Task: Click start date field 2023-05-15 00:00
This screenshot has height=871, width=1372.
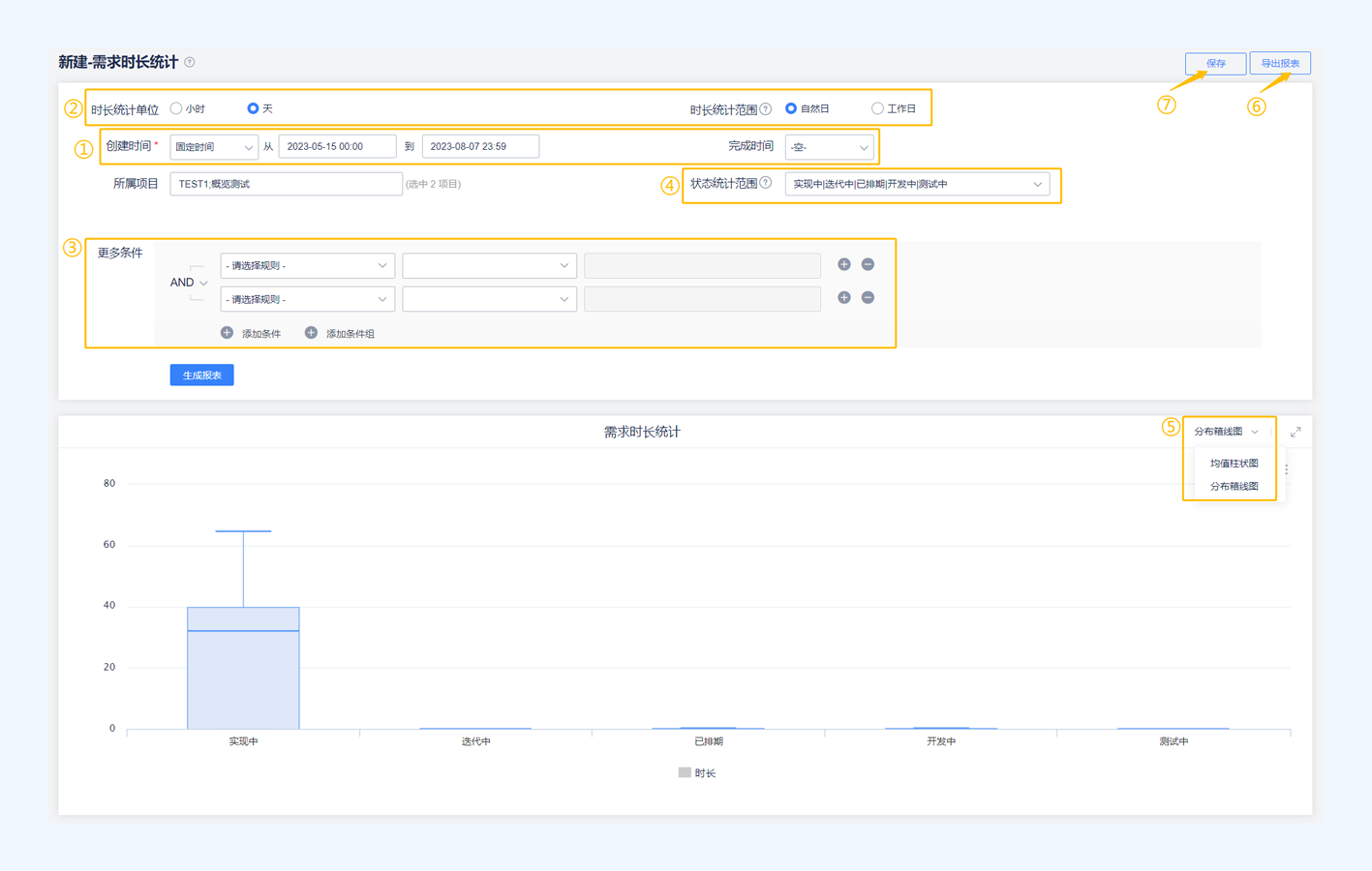Action: pyautogui.click(x=337, y=146)
